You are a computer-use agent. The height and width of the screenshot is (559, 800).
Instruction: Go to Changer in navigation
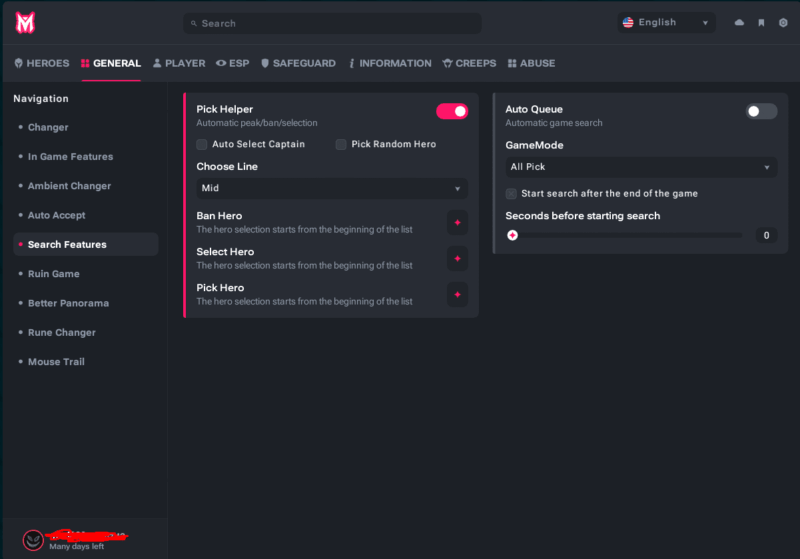click(x=48, y=127)
